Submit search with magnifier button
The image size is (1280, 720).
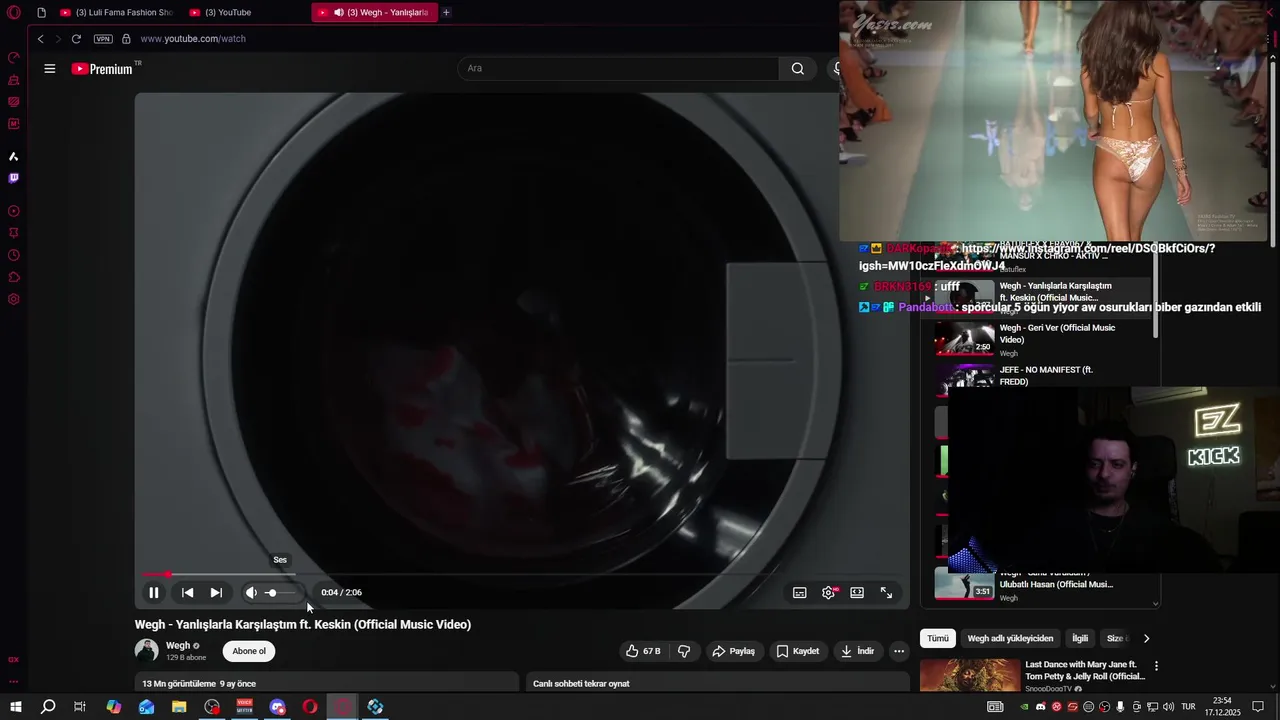(798, 69)
